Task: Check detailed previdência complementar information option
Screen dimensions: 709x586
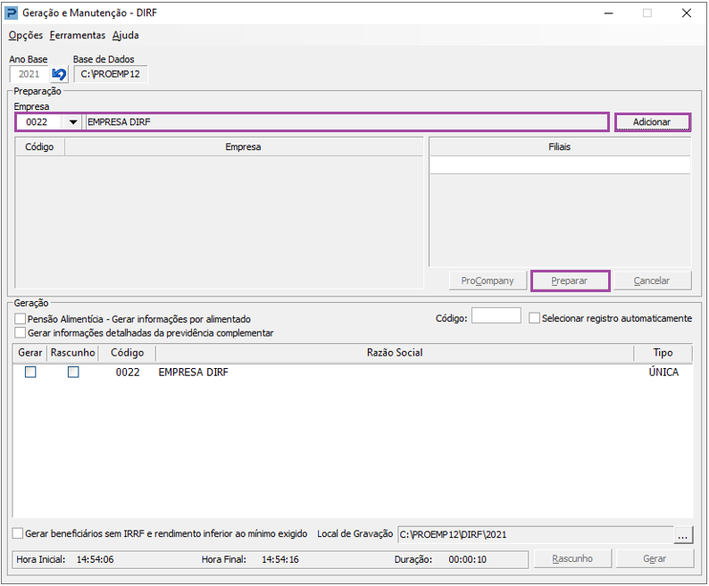Action: [21, 333]
